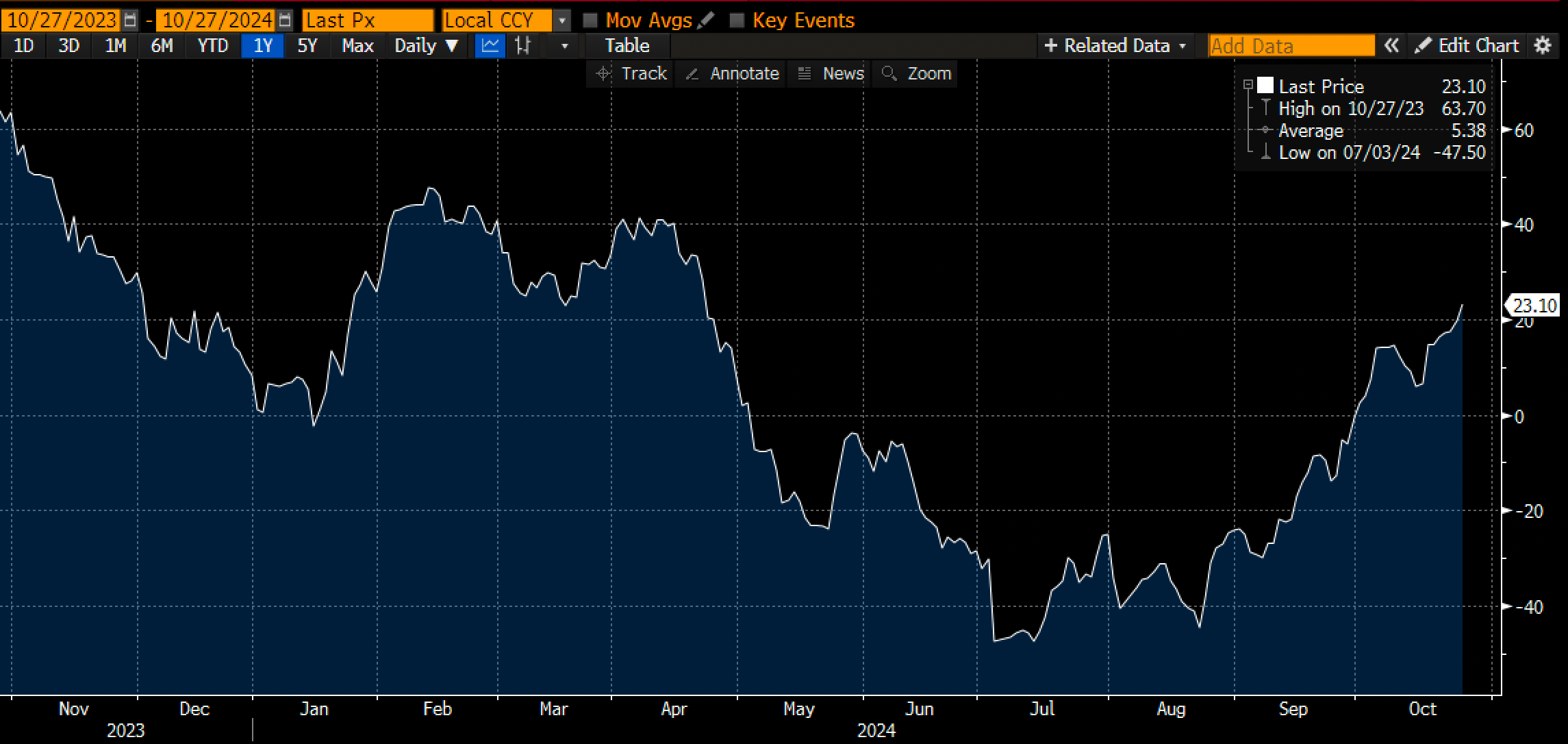
Task: Activate the Track crosshair tool
Action: click(x=630, y=73)
